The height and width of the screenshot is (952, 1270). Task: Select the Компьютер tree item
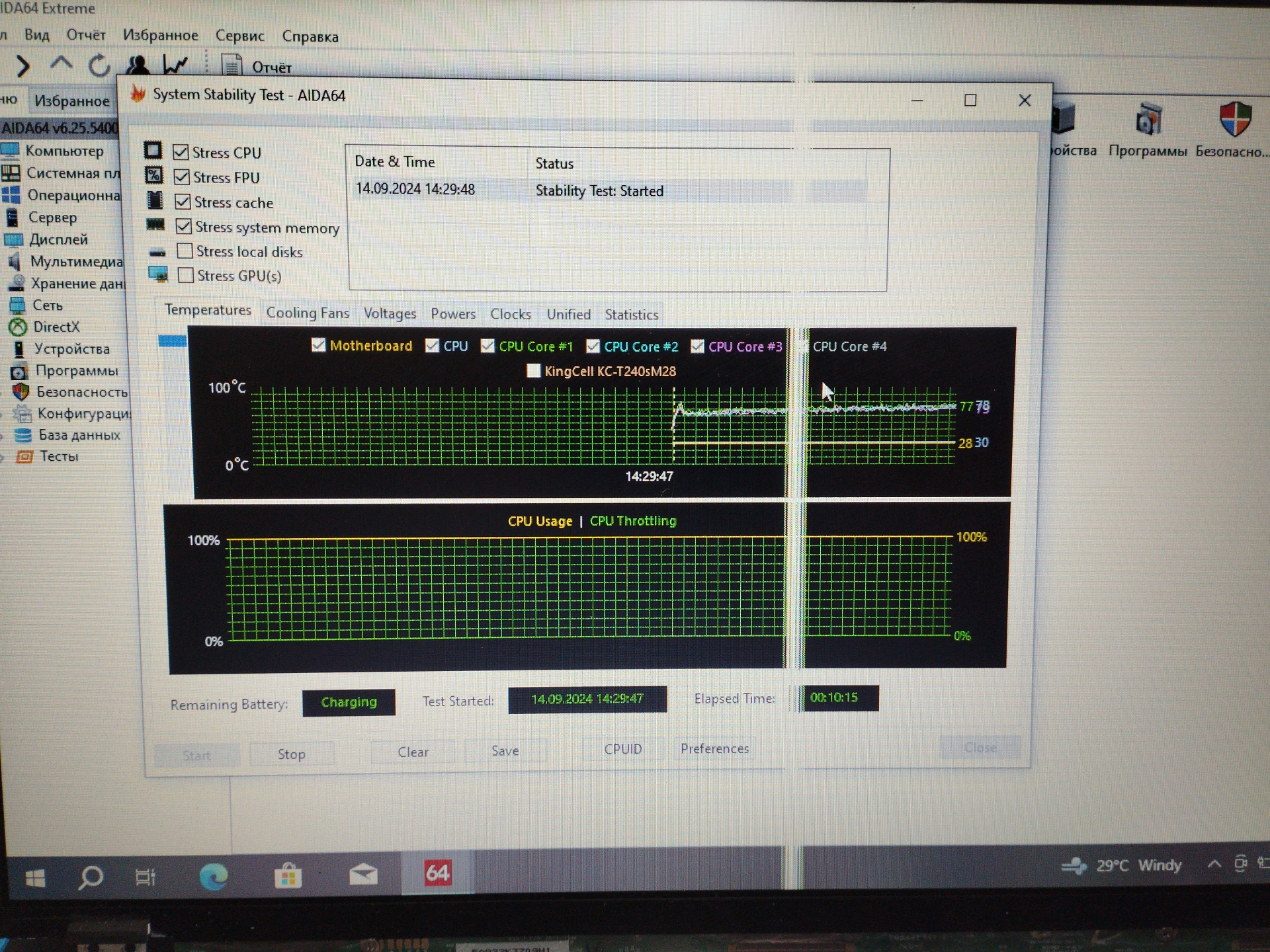[x=54, y=151]
